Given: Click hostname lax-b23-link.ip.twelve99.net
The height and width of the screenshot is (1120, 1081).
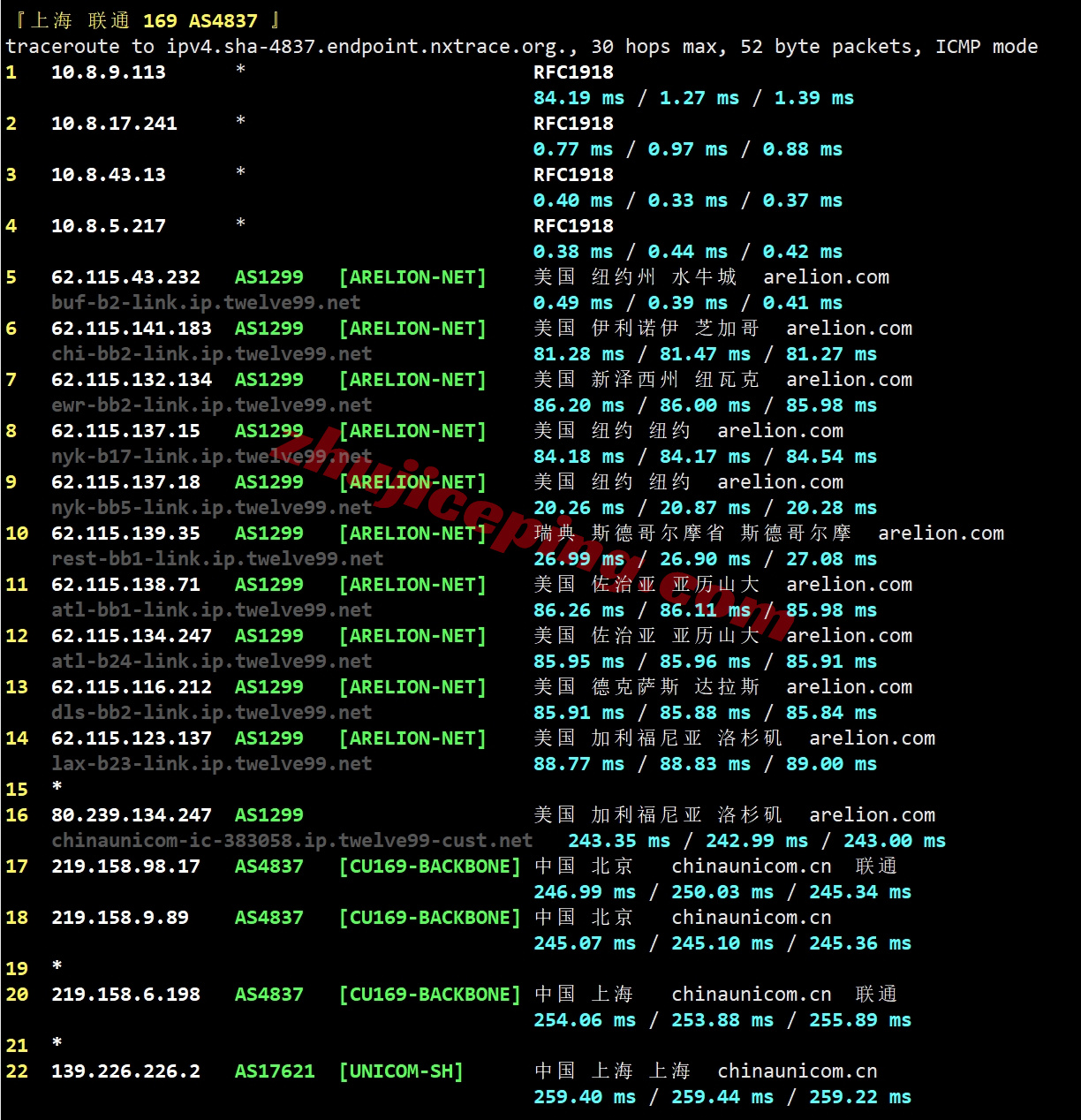Looking at the screenshot, I should coord(212,764).
